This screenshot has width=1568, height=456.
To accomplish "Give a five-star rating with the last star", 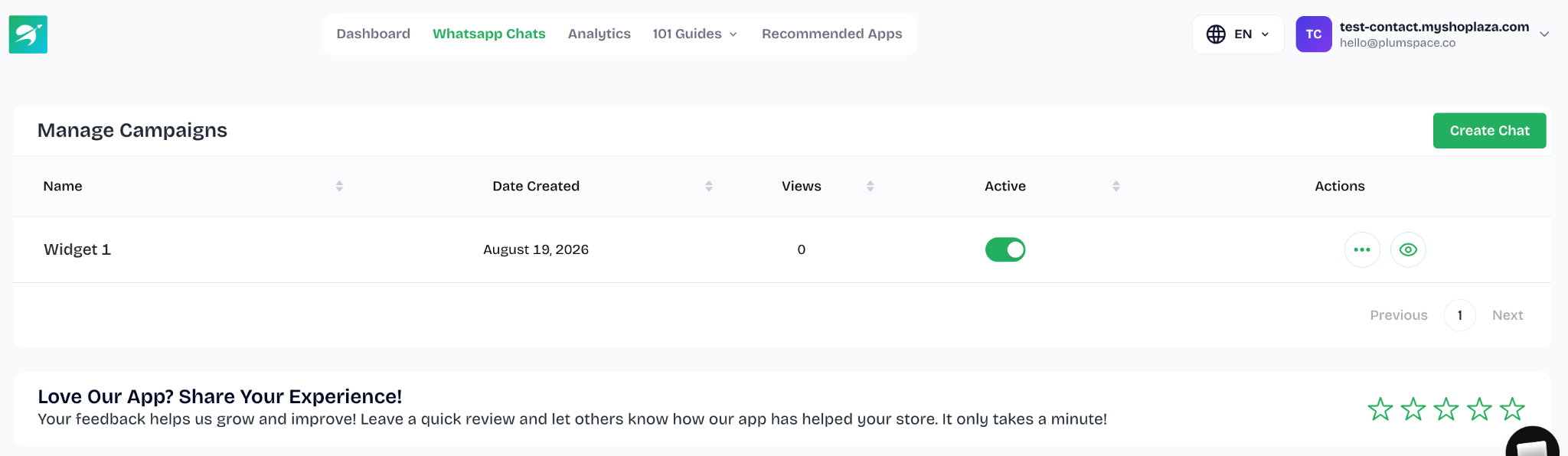I will click(x=1512, y=409).
